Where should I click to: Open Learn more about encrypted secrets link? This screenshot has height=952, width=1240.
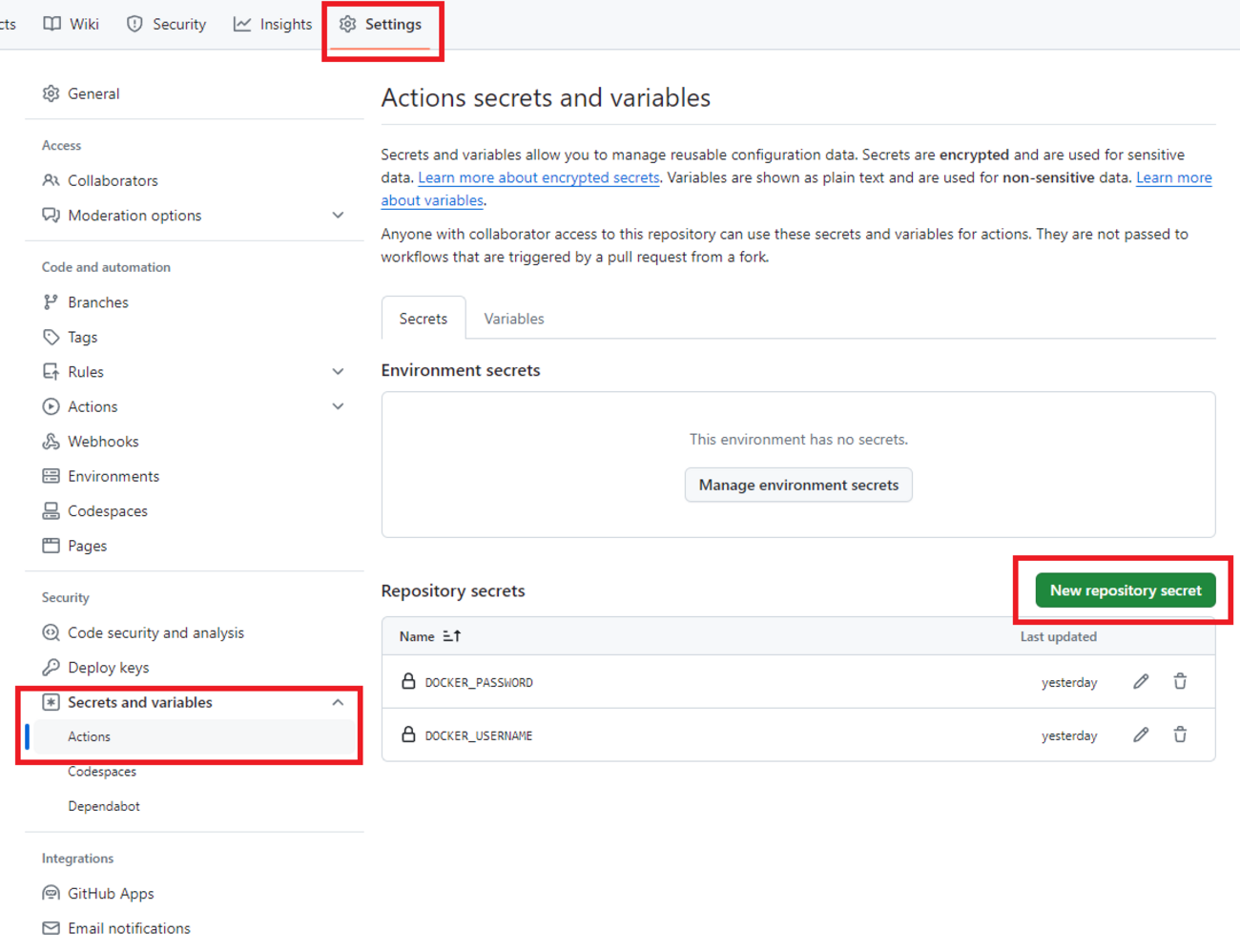coord(538,177)
